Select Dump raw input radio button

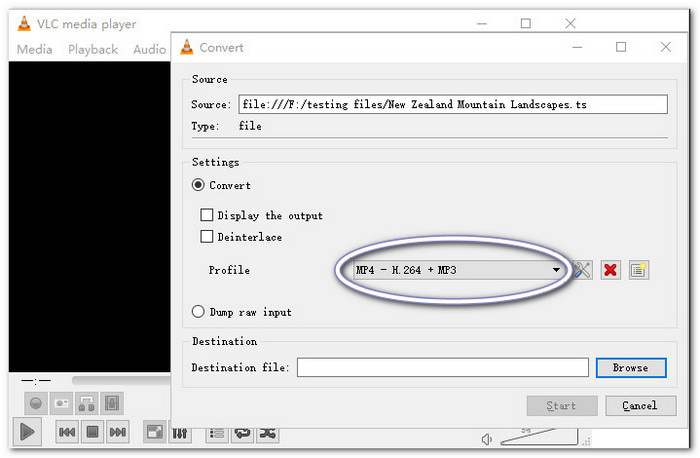198,312
